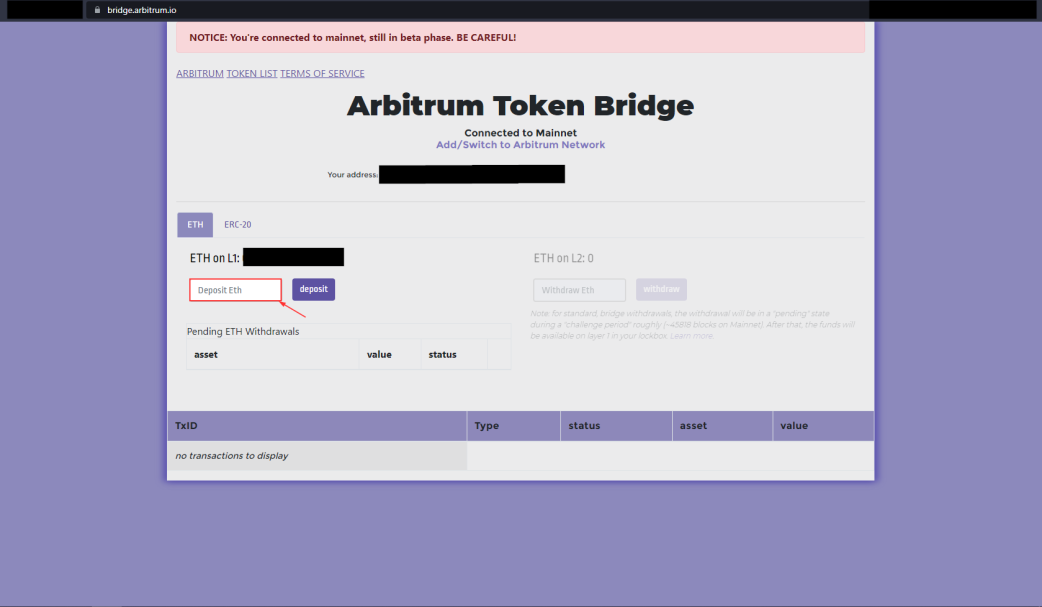Click the Pending ETH Withdrawals title
Viewport: 1042px width, 607px height.
point(243,331)
